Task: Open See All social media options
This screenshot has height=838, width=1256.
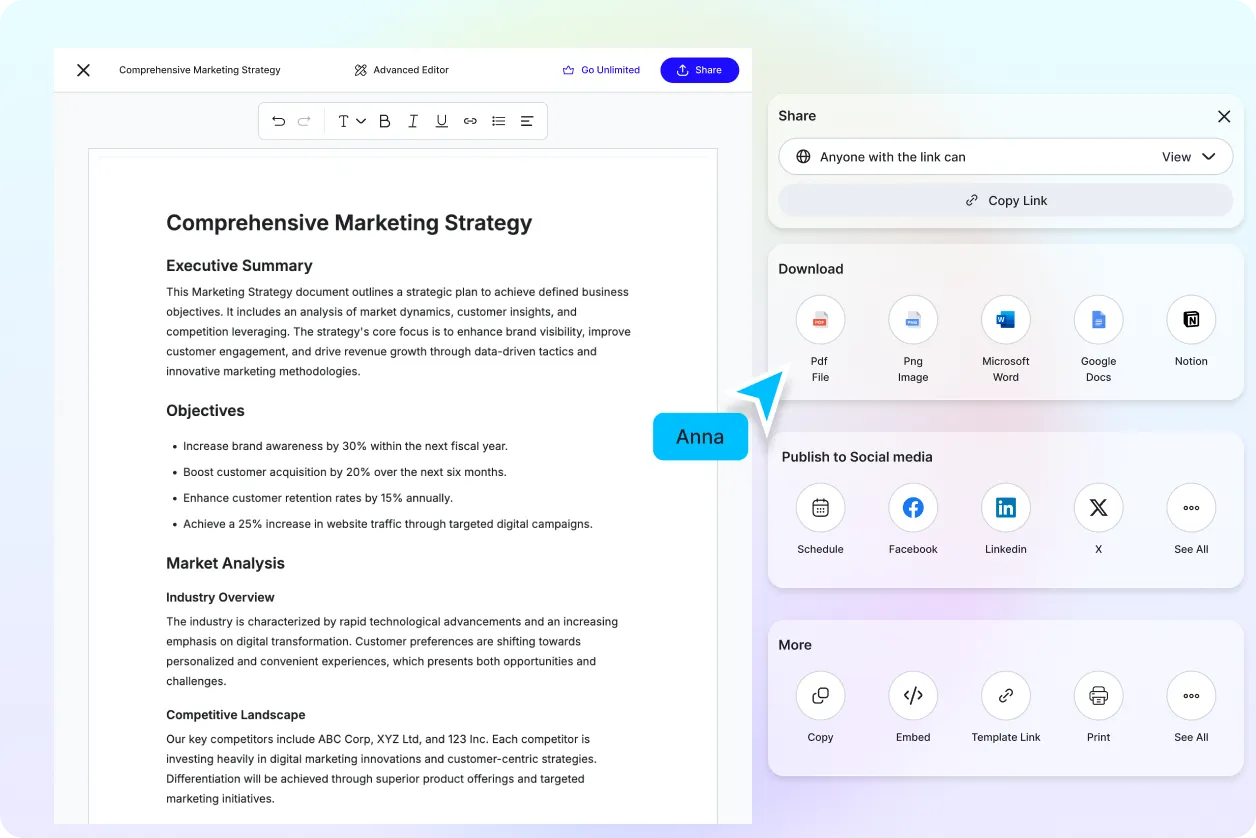Action: 1190,507
